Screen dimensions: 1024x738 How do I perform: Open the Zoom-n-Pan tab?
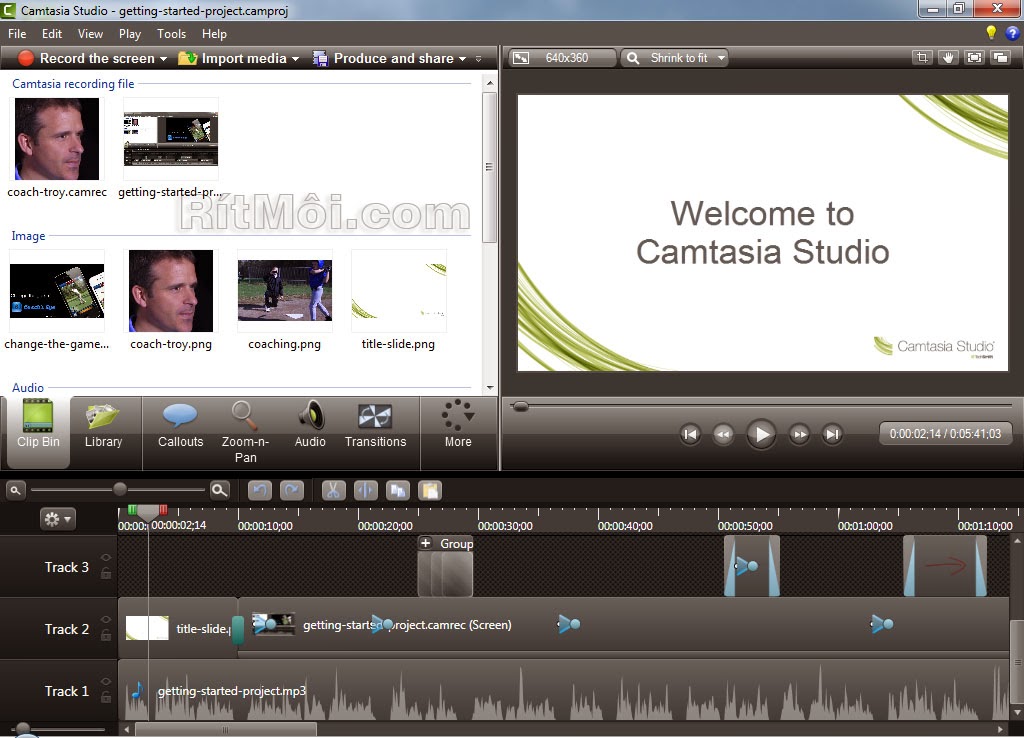tap(246, 432)
